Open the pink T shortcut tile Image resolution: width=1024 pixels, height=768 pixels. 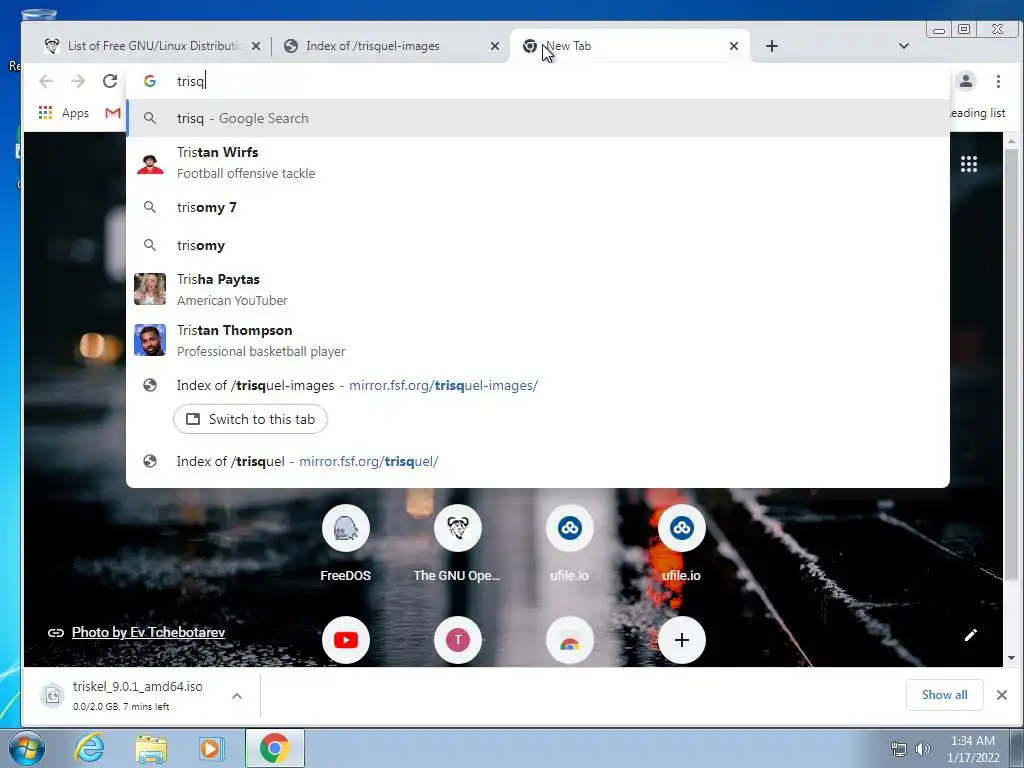click(457, 640)
